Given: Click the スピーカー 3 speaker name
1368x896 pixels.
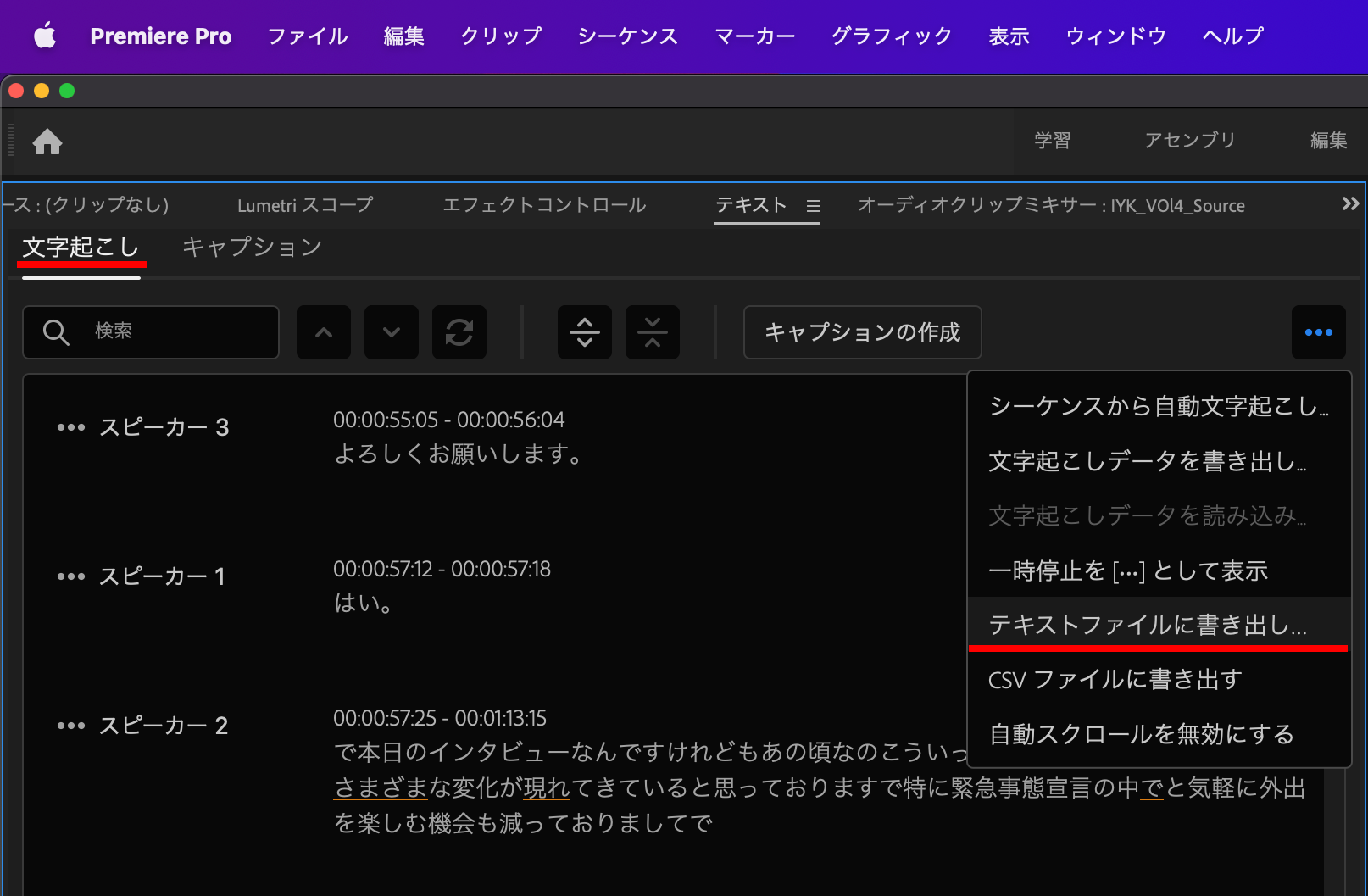Looking at the screenshot, I should click(164, 427).
